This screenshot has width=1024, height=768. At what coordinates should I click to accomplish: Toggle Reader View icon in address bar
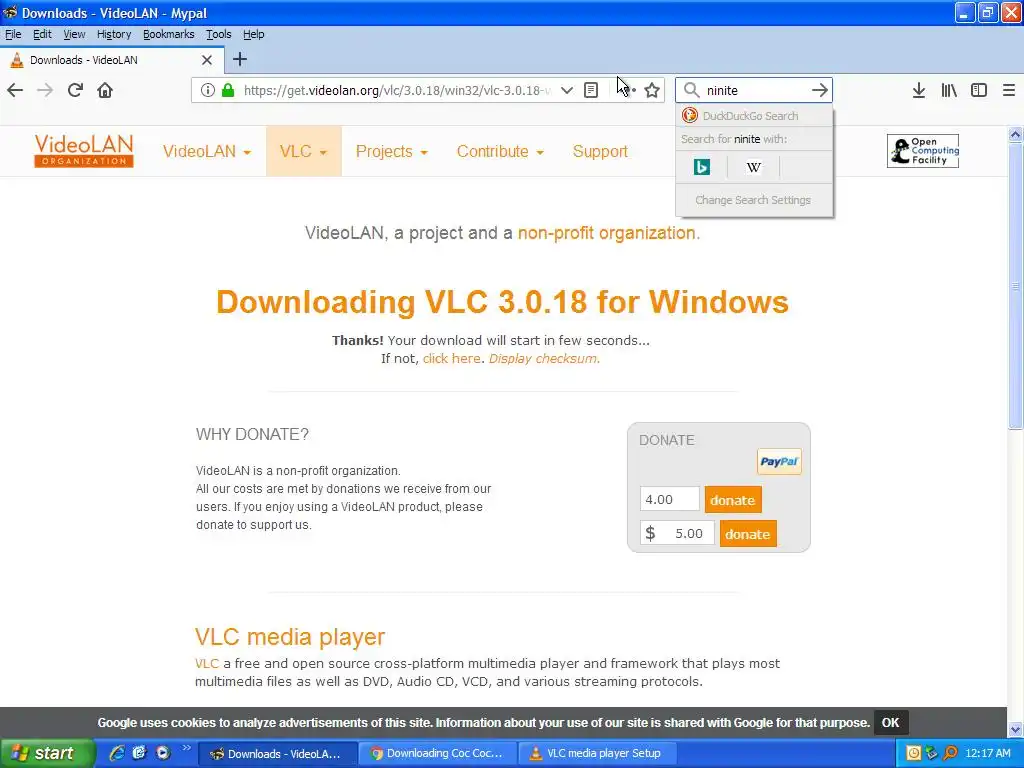point(591,90)
